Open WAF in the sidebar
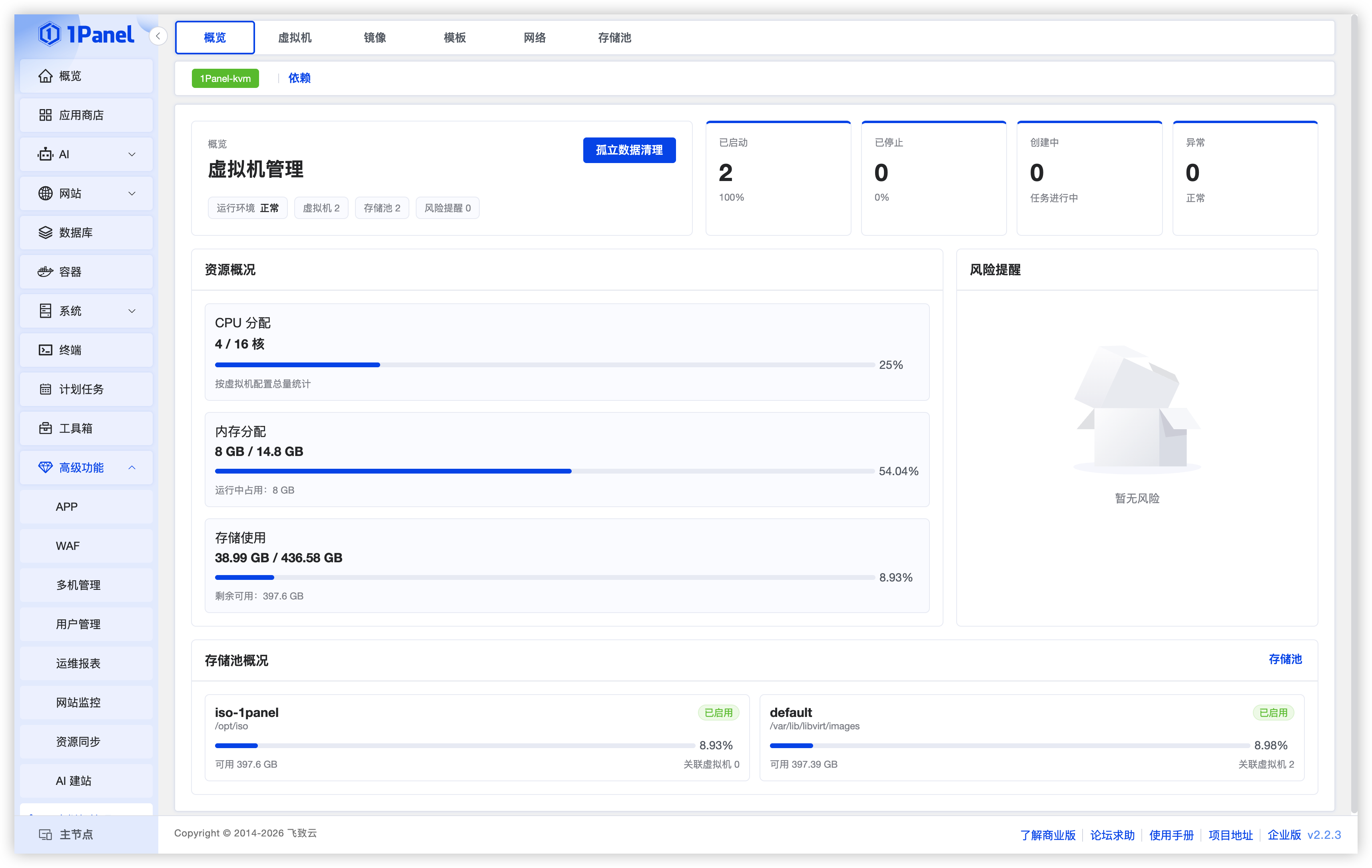1372x868 pixels. coord(86,545)
